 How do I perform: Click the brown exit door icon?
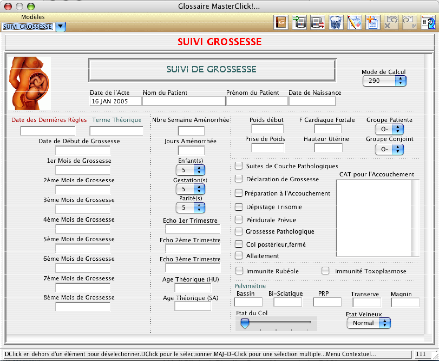[x=281, y=23]
